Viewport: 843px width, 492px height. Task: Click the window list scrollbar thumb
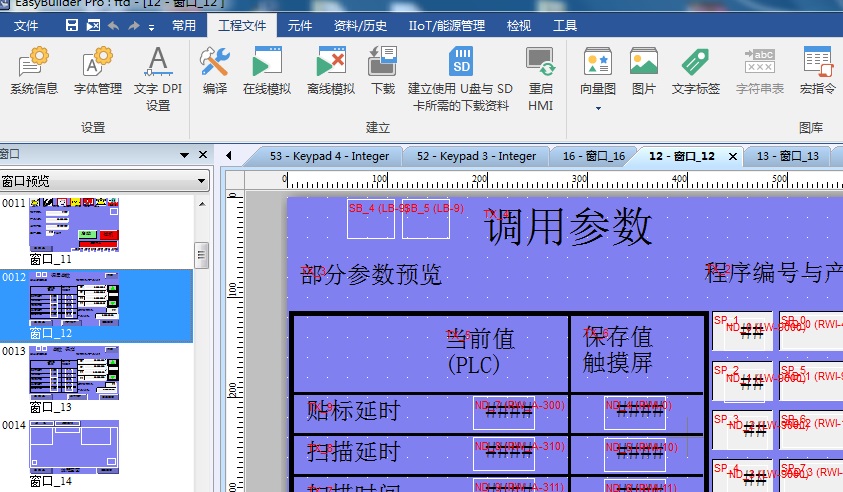tap(201, 254)
